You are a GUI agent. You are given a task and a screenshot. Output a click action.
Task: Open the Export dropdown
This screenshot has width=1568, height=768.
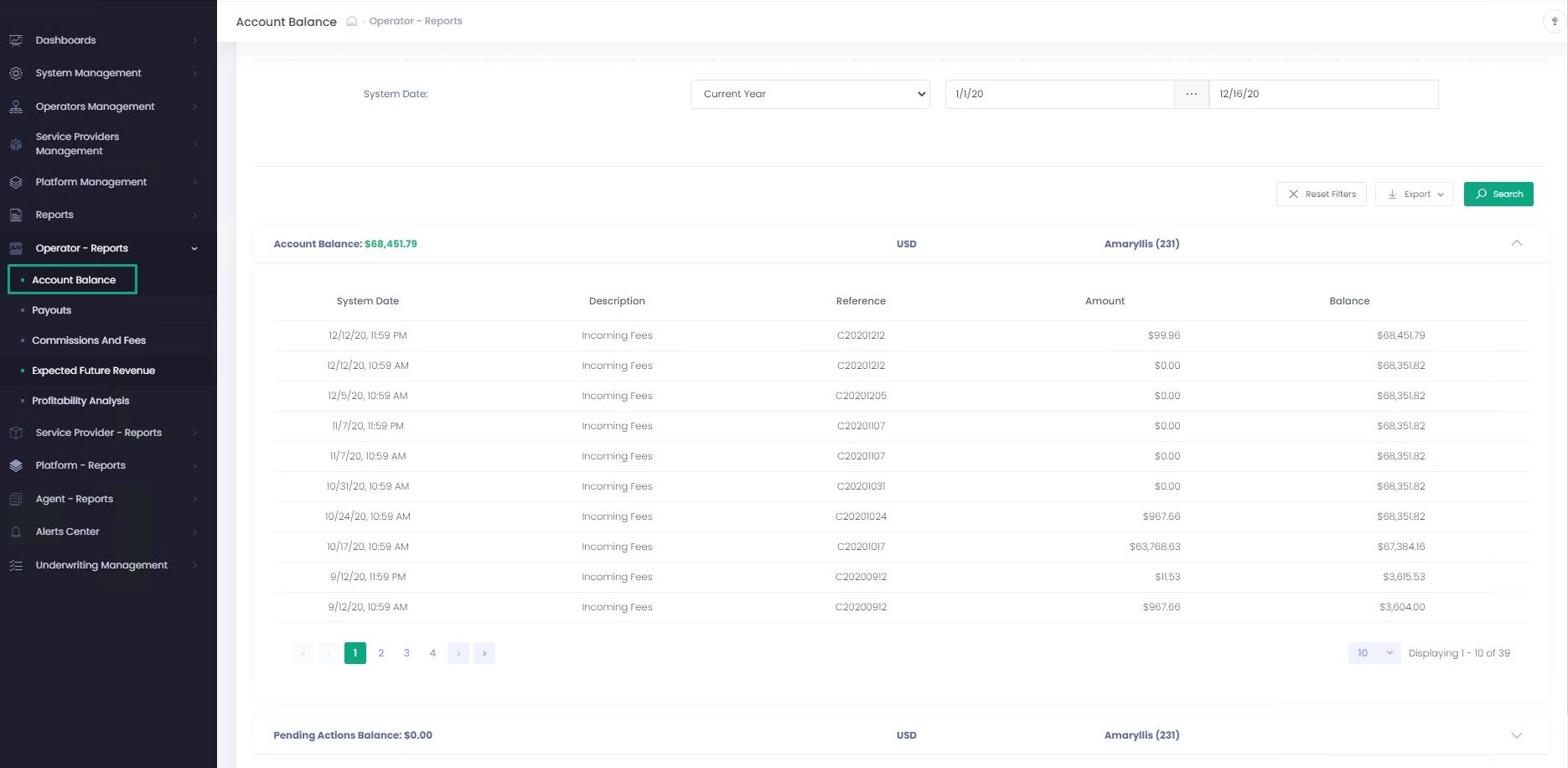tap(1414, 195)
